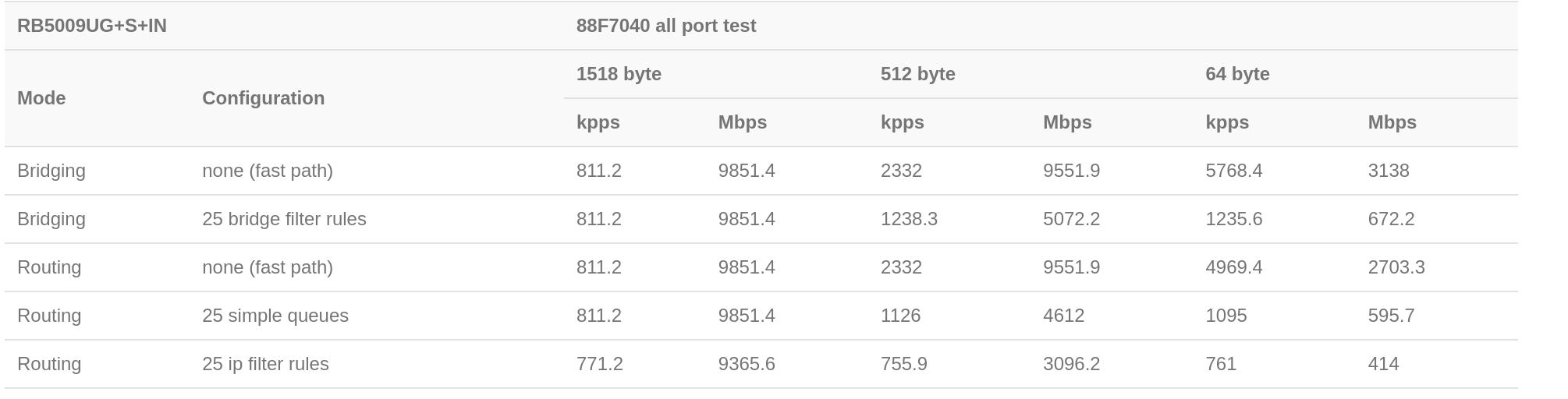
Task: Click the 25 bridge filter rules cell
Action: [284, 219]
